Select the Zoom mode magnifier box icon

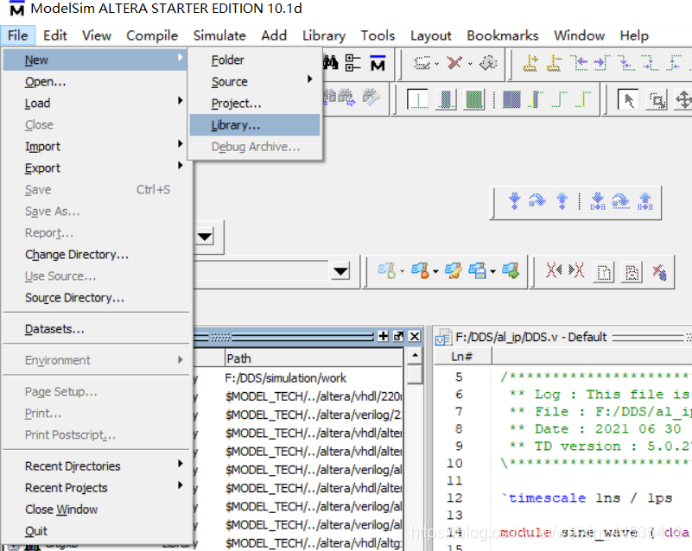point(657,100)
